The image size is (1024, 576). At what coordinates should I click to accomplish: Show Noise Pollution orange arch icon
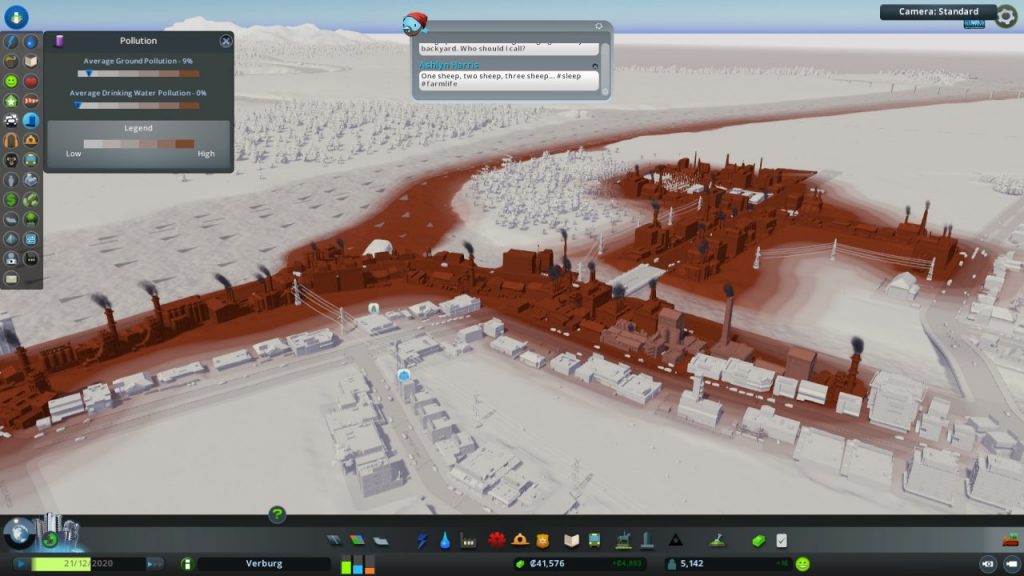click(x=11, y=140)
